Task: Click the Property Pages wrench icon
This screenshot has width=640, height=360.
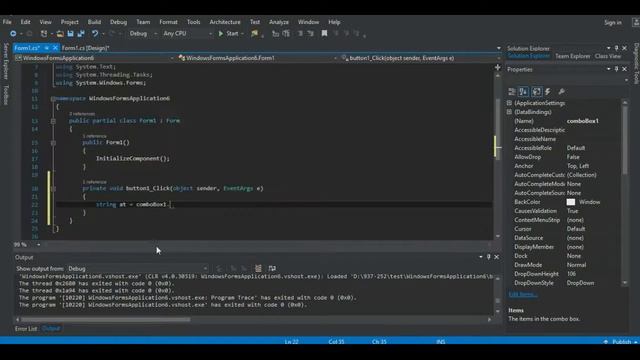Action: coord(562,91)
